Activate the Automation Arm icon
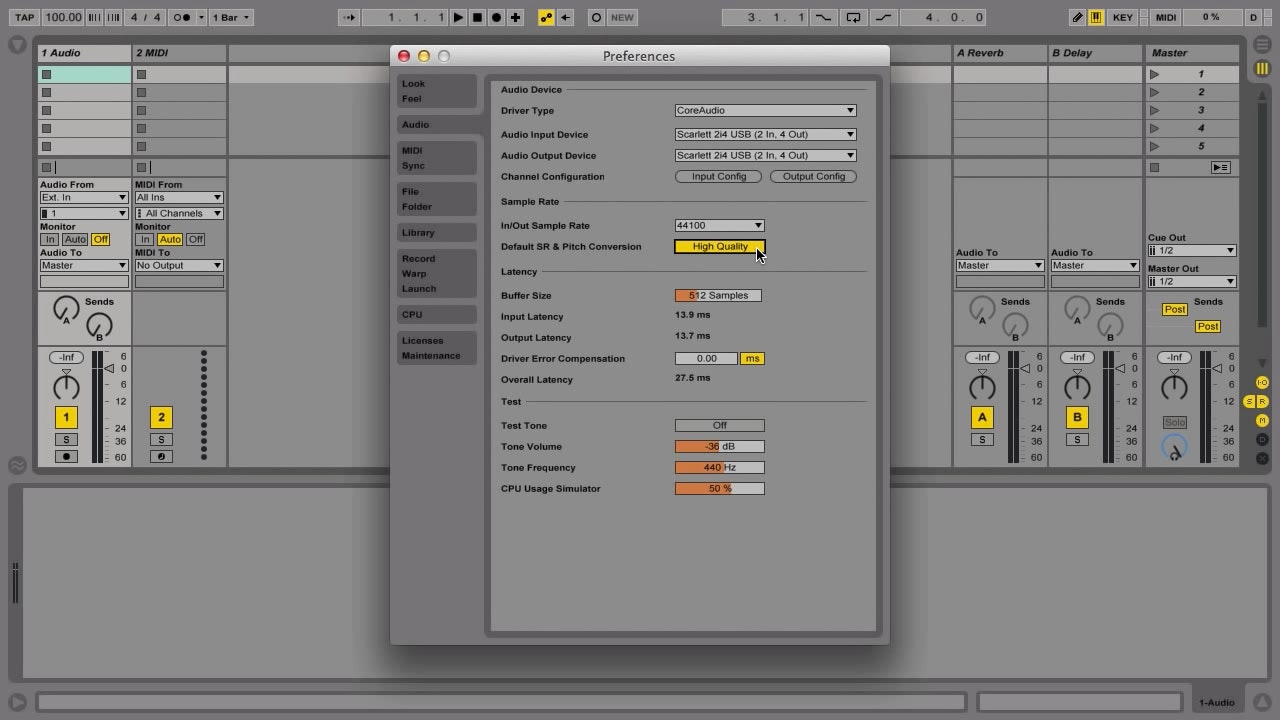The image size is (1280, 720). pyautogui.click(x=545, y=17)
